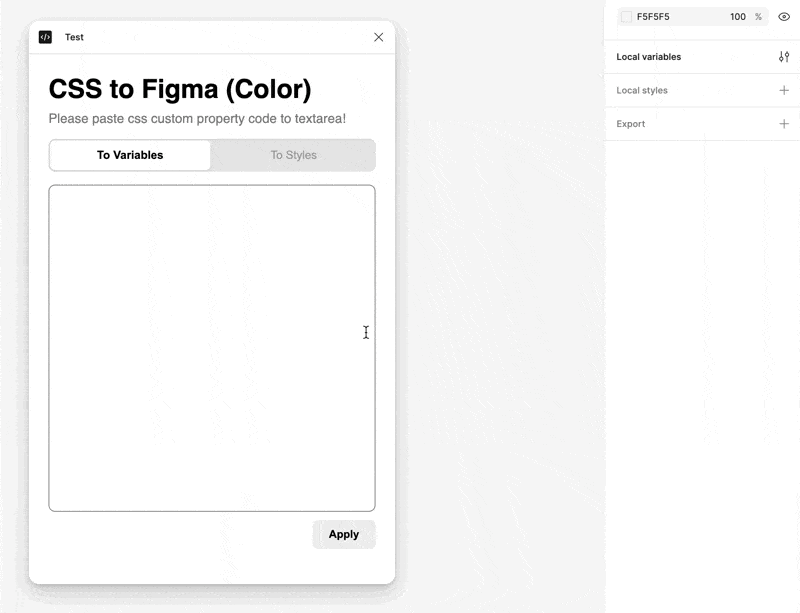Open the Local variables section
The image size is (800, 613).
point(650,57)
